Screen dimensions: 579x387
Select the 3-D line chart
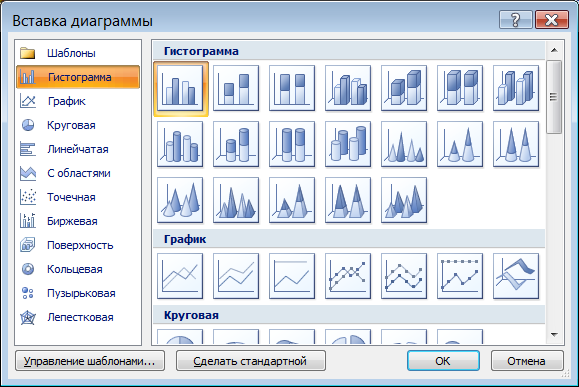click(x=516, y=276)
